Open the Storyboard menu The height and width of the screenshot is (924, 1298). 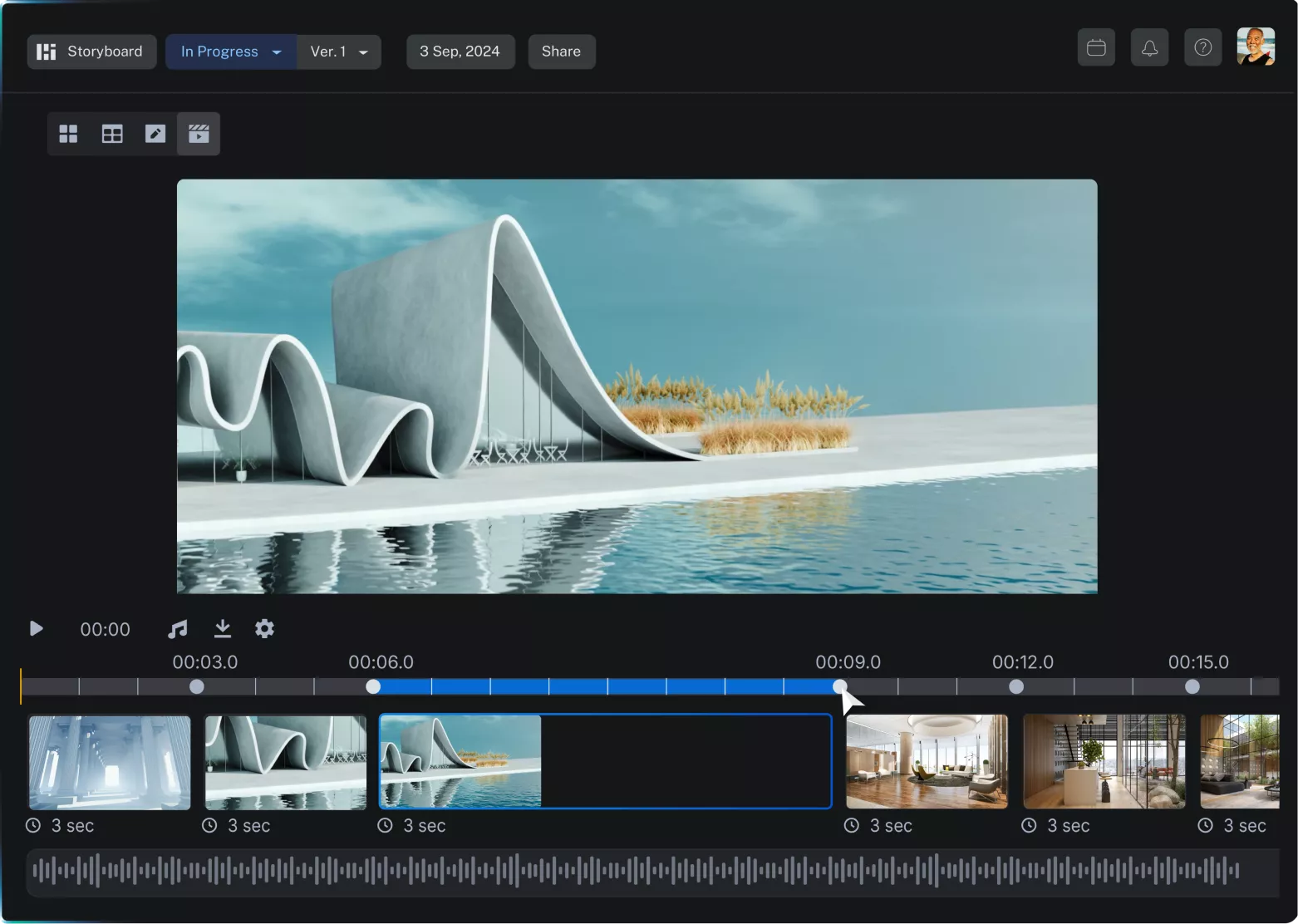click(91, 51)
